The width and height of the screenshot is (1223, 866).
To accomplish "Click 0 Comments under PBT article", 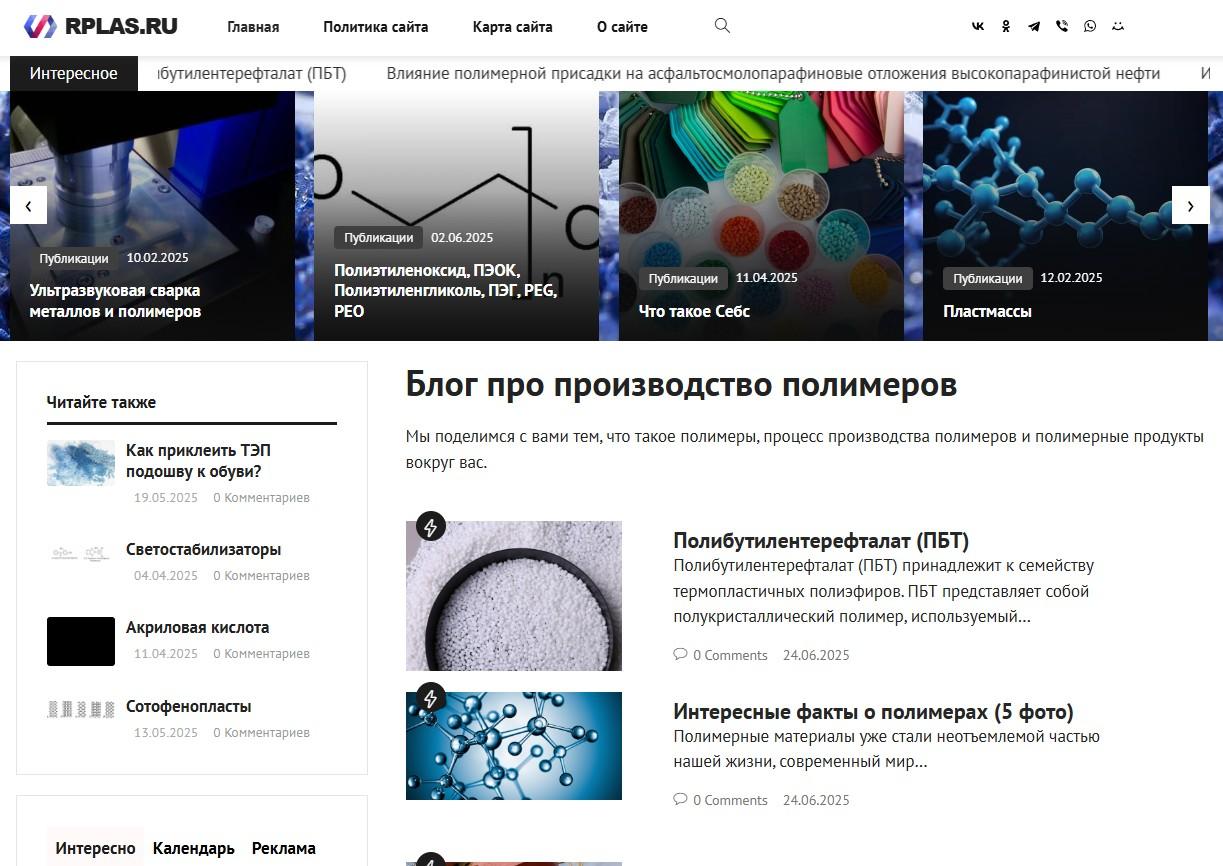I will [730, 655].
